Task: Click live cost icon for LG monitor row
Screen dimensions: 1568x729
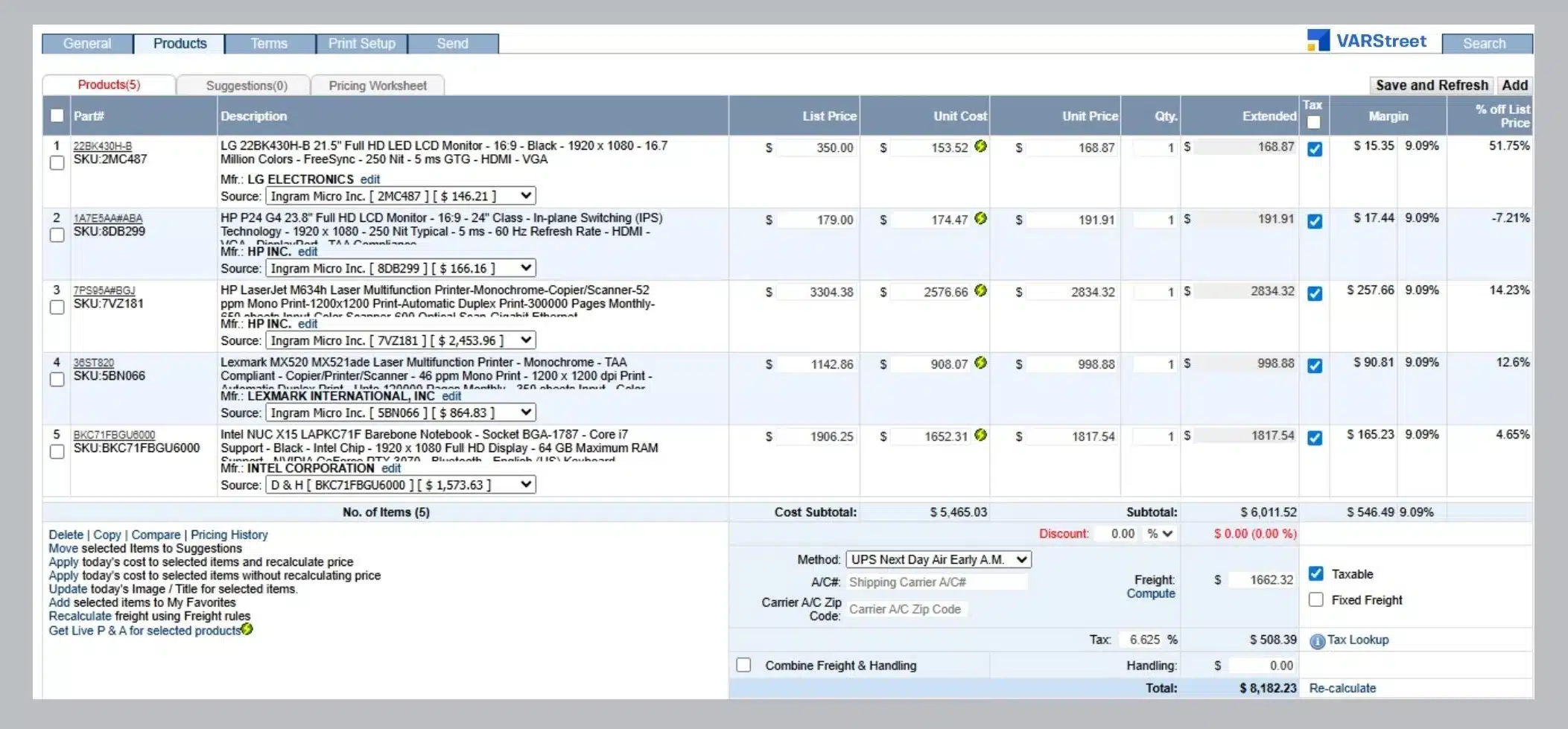Action: click(x=980, y=146)
